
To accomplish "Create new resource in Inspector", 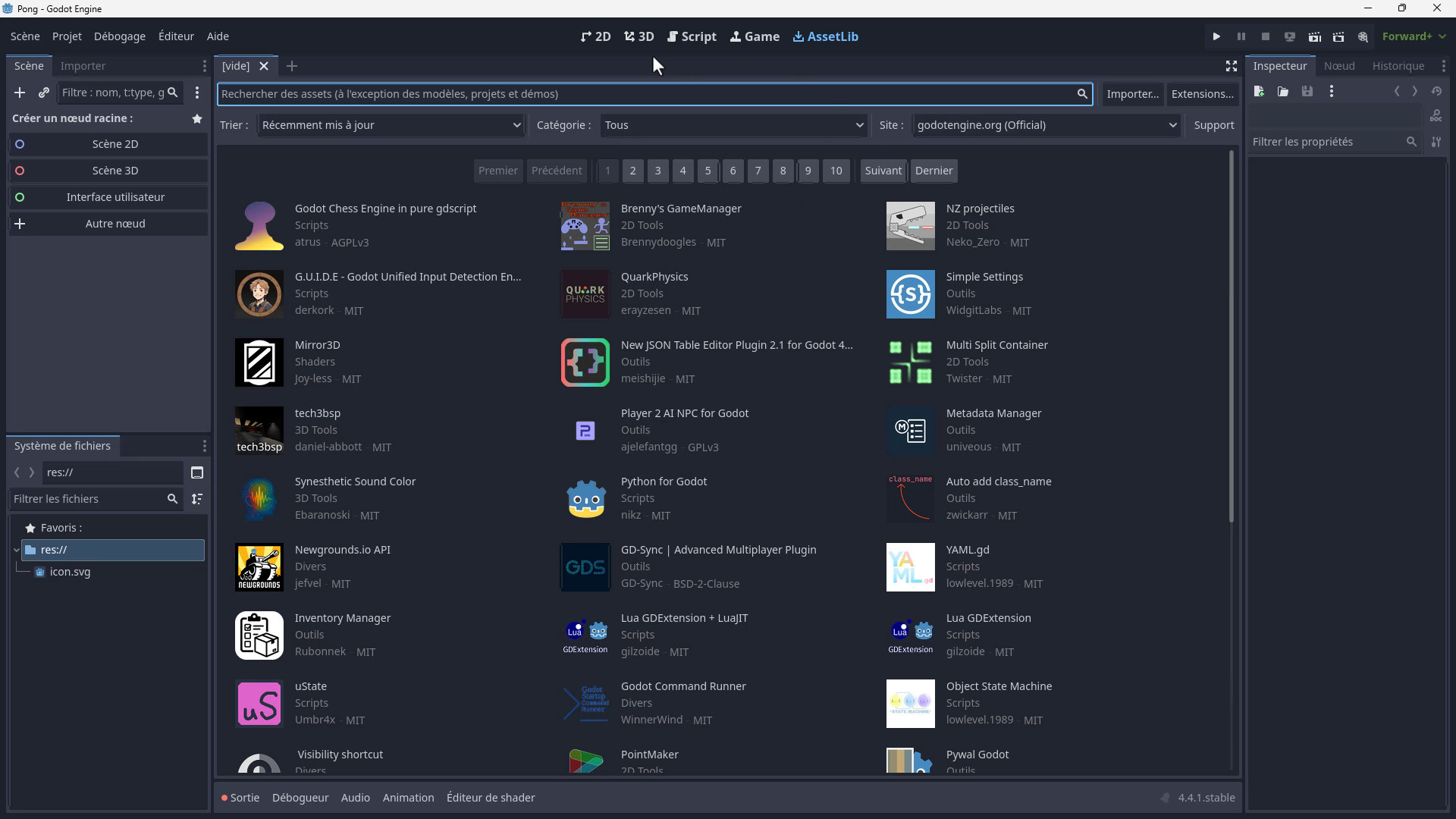I will (1259, 92).
